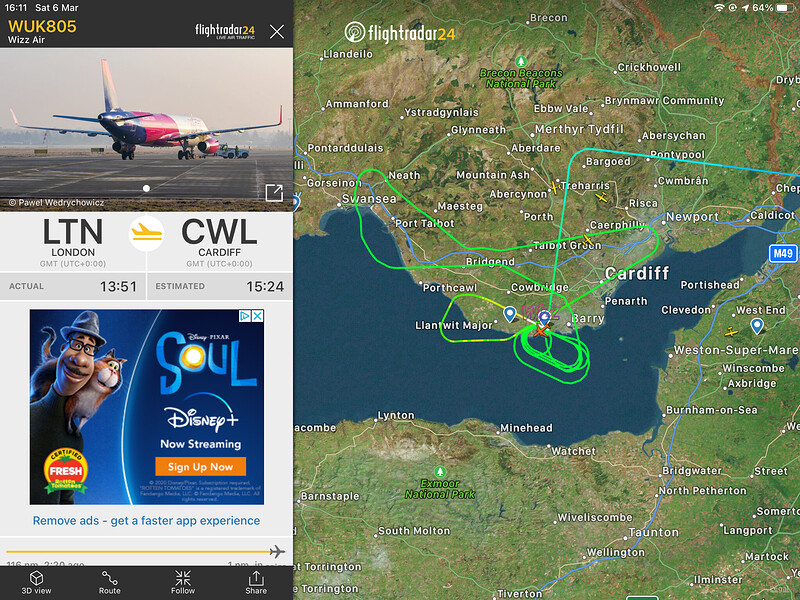Tap the Wizz Air aircraft photo
This screenshot has height=600, width=800.
[x=146, y=129]
